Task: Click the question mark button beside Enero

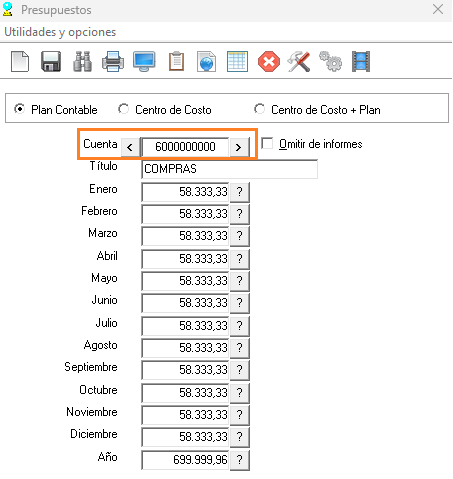Action: (239, 192)
